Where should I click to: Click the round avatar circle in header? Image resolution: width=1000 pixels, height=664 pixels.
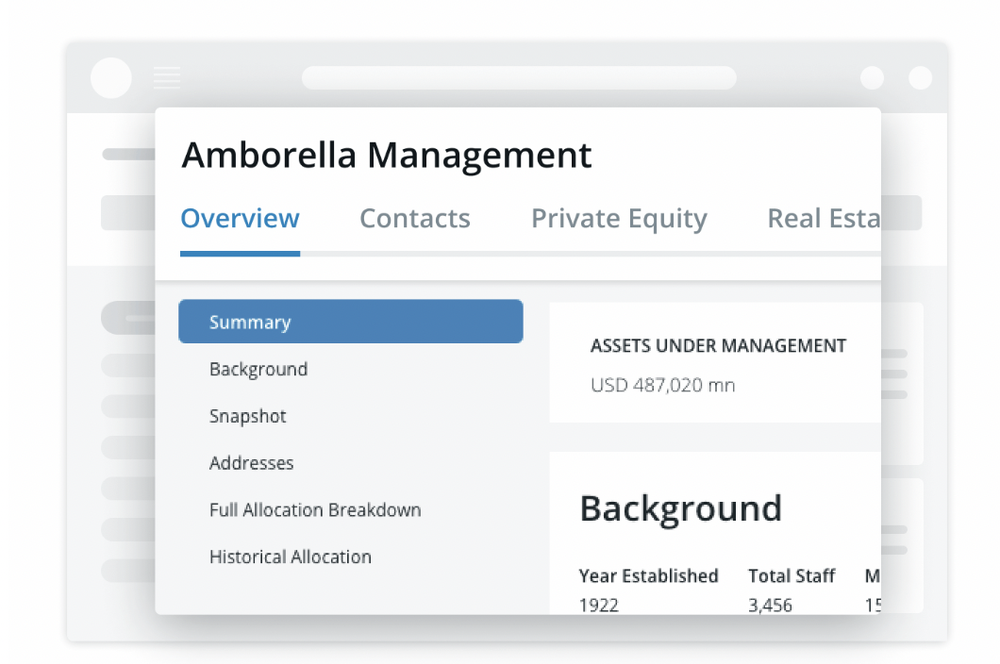112,78
